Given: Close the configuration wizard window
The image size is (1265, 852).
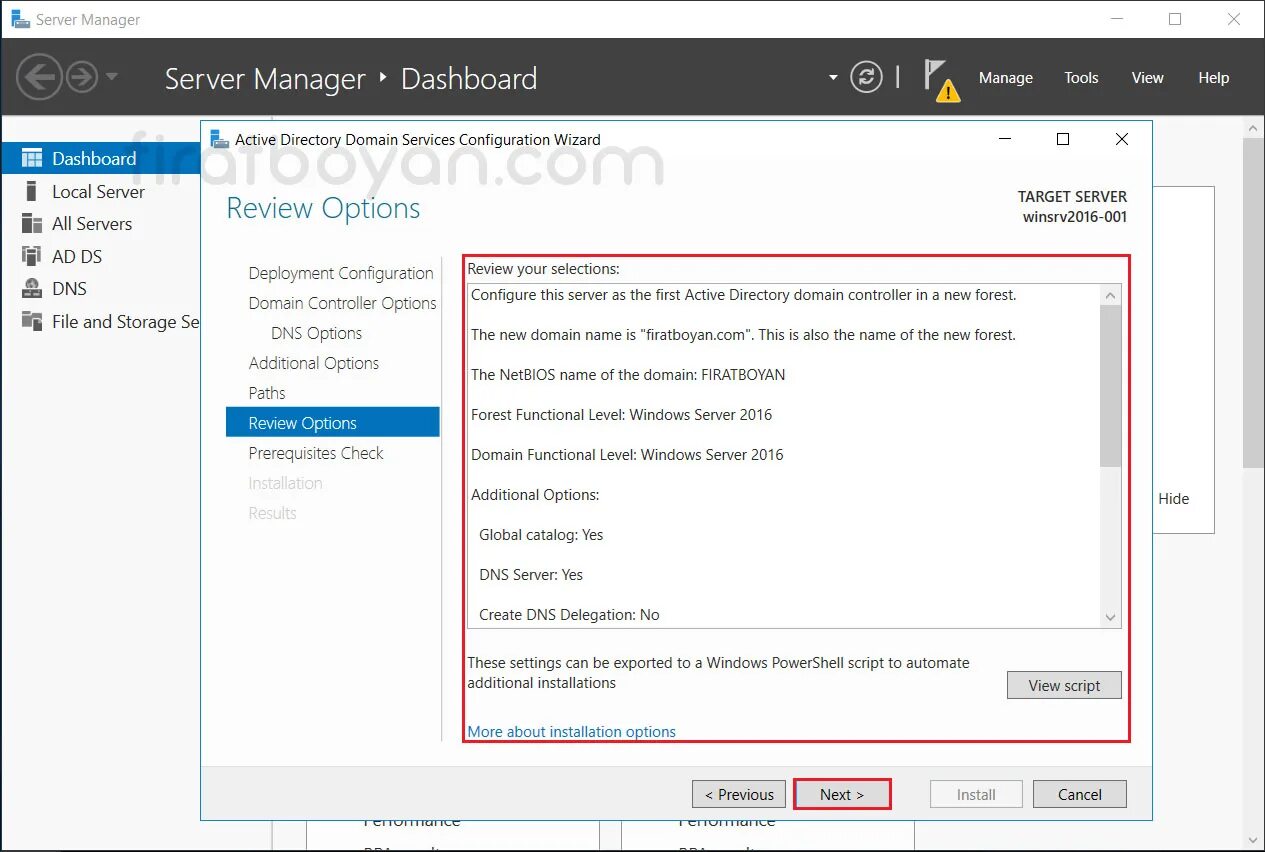Looking at the screenshot, I should click(1122, 139).
